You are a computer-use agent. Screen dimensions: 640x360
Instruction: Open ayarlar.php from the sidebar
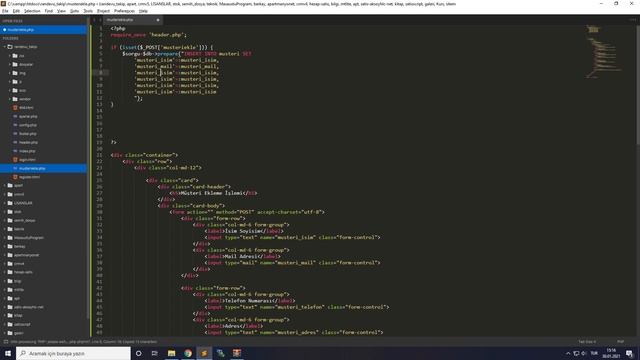28,116
